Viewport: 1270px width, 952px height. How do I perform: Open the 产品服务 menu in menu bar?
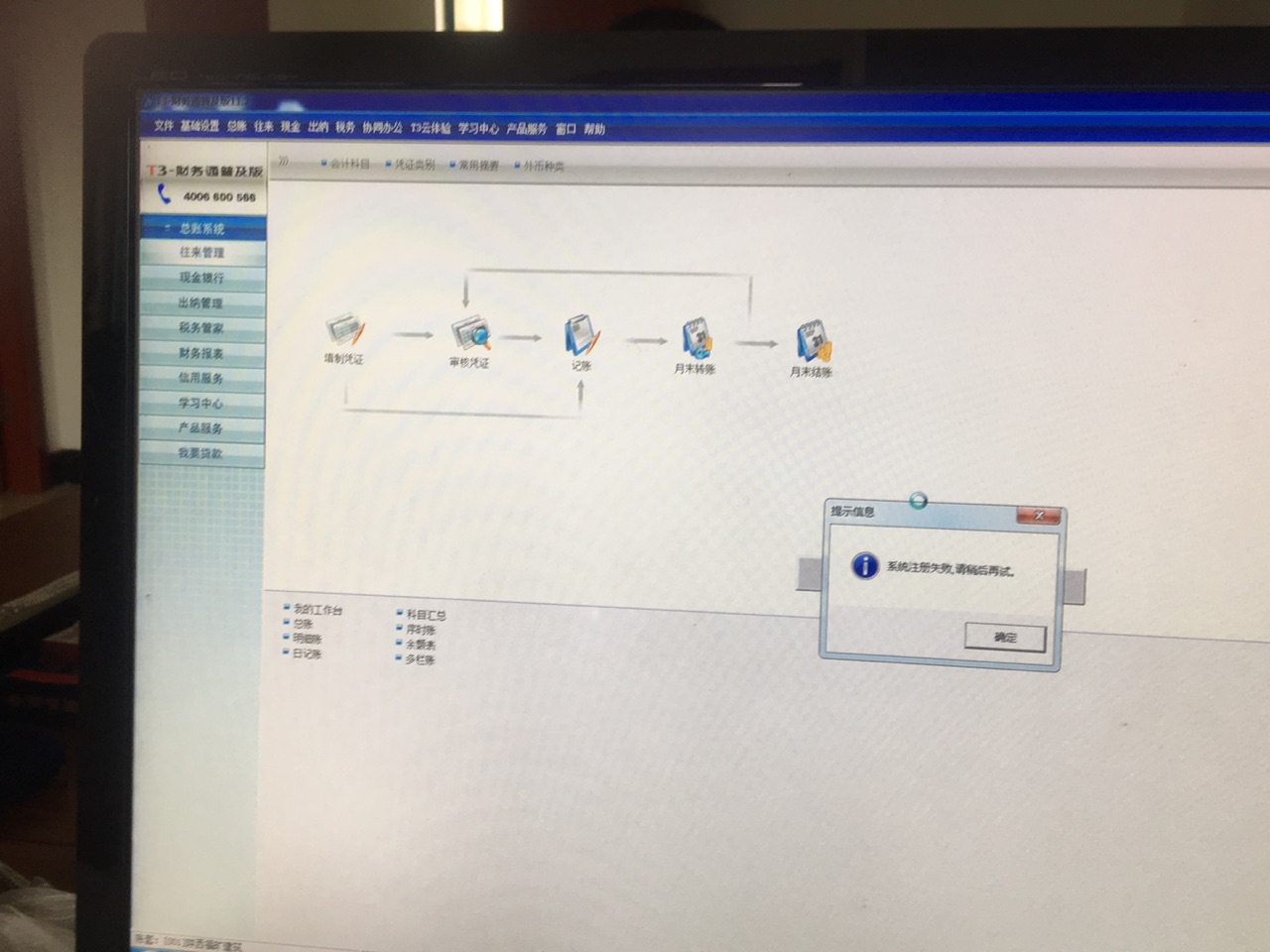pyautogui.click(x=527, y=129)
